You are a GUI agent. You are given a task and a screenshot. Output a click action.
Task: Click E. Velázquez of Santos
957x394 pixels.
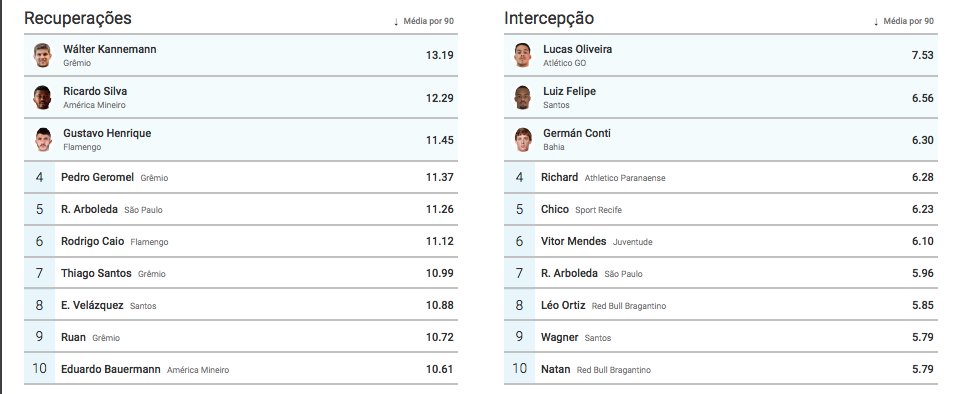(92, 305)
